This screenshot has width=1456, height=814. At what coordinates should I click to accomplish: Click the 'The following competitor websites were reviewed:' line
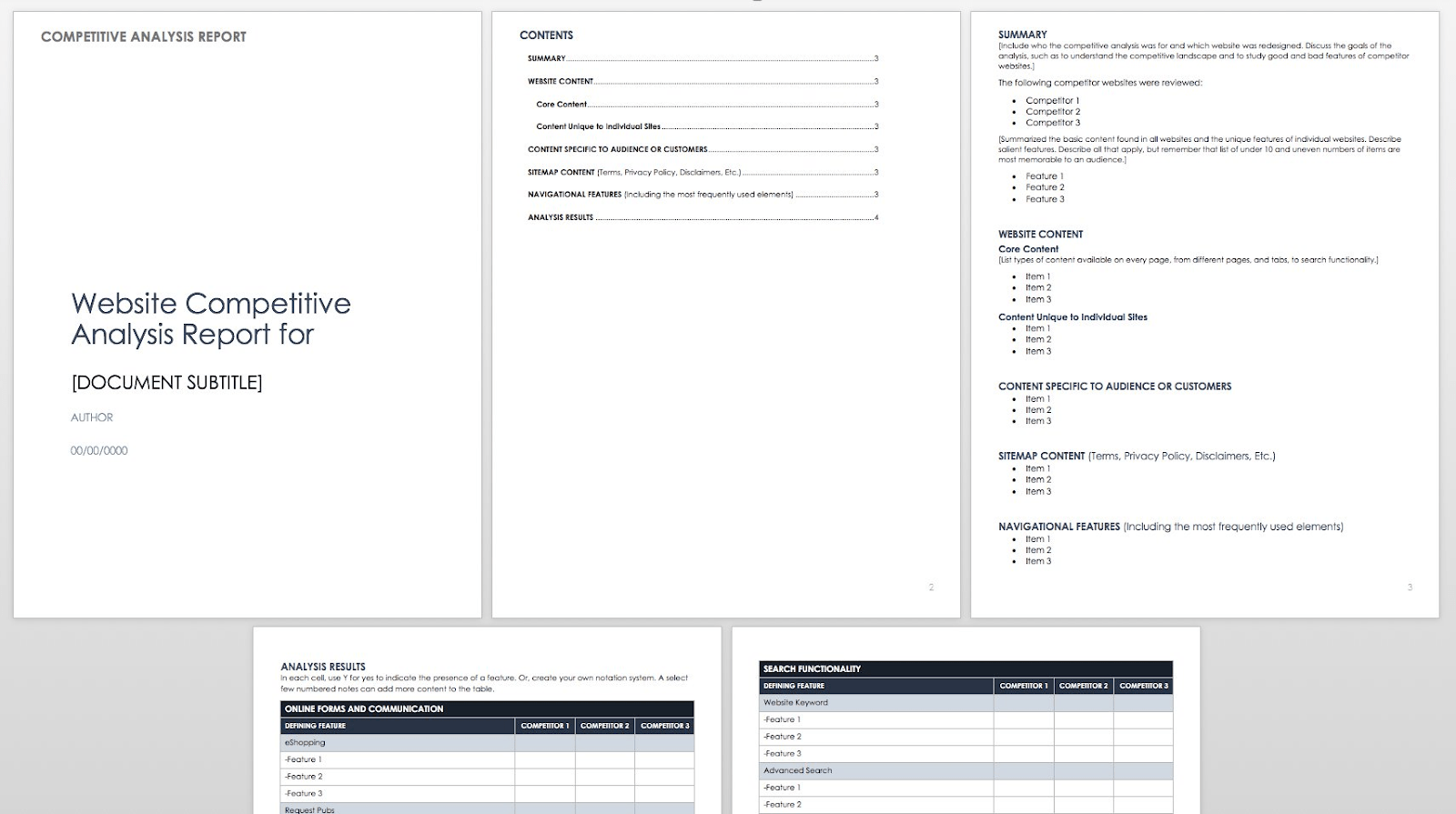1100,83
